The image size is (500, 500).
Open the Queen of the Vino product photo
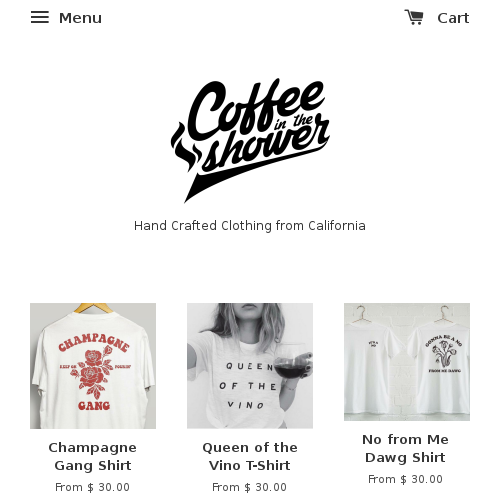[x=250, y=366]
